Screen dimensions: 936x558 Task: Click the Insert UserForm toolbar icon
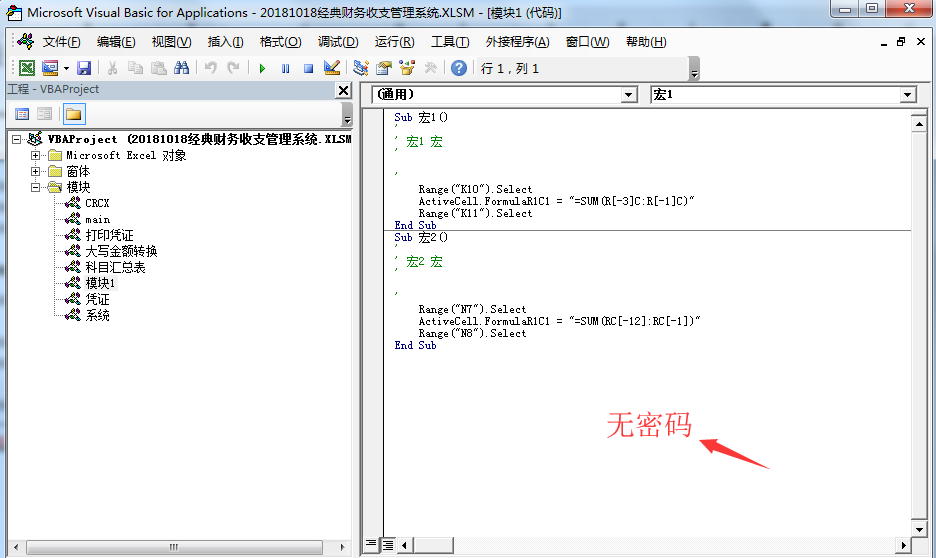(x=50, y=68)
